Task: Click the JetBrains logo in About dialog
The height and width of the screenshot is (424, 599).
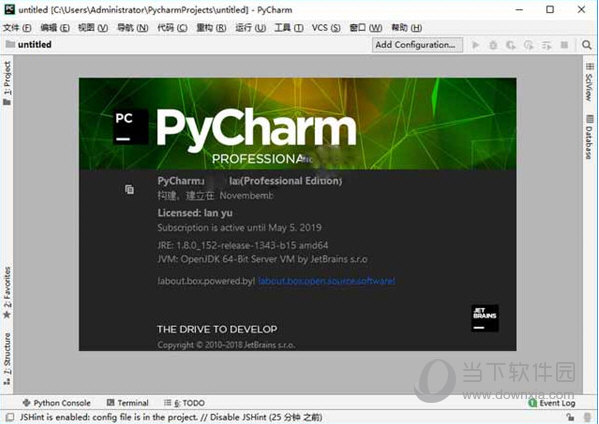Action: pyautogui.click(x=485, y=318)
